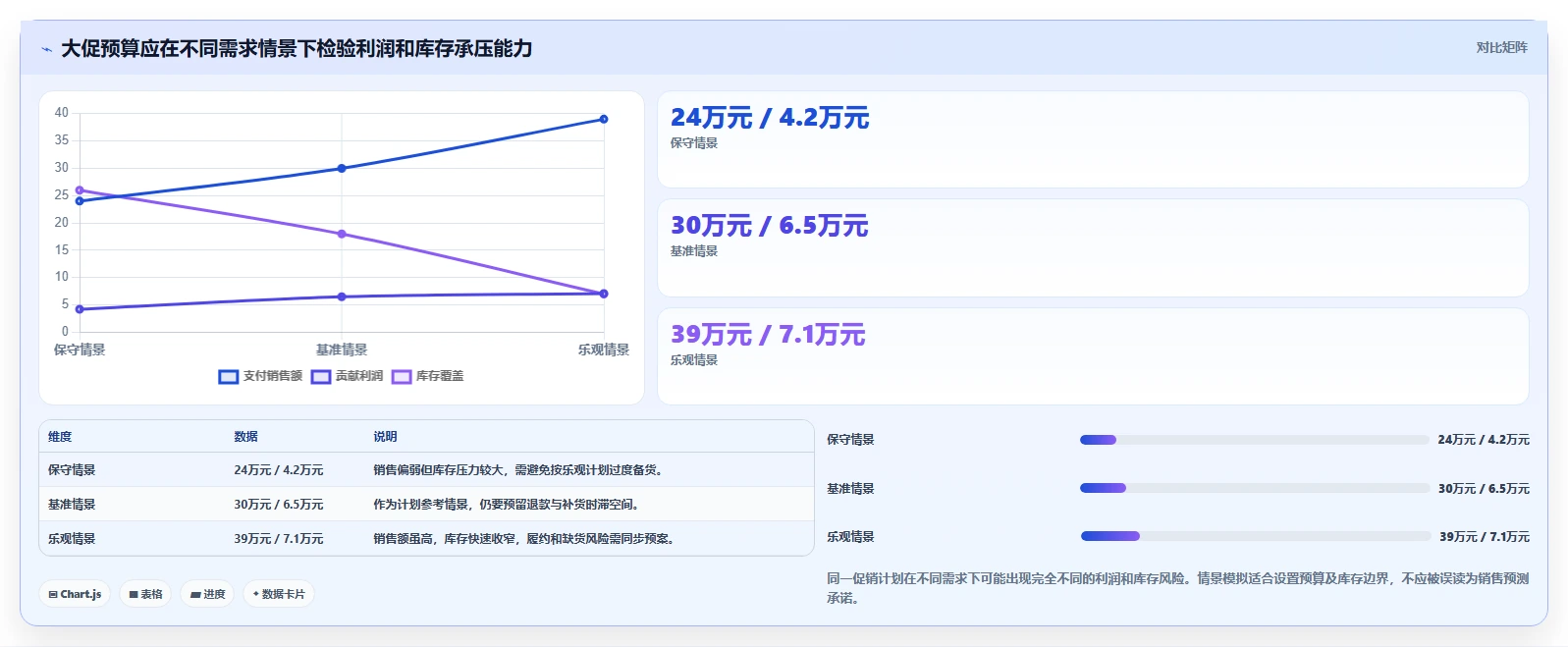This screenshot has width=1568, height=647.
Task: Click the 表格 tag
Action: coord(145,594)
